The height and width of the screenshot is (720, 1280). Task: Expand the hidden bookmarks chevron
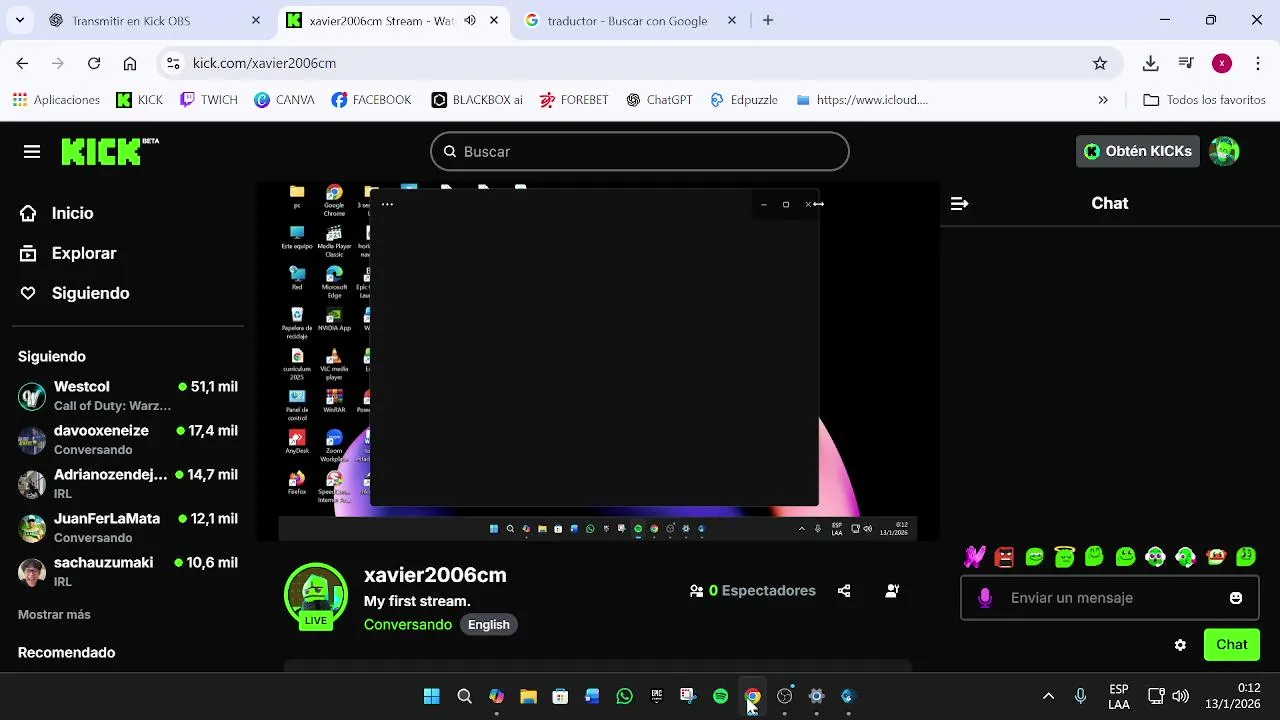point(1103,100)
